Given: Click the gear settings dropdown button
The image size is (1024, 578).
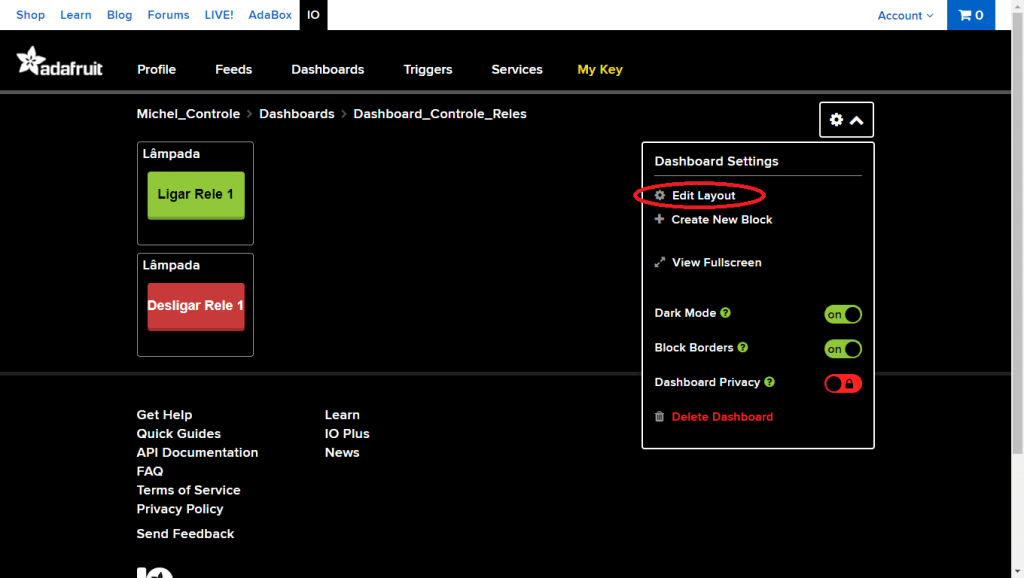Looking at the screenshot, I should coord(846,120).
